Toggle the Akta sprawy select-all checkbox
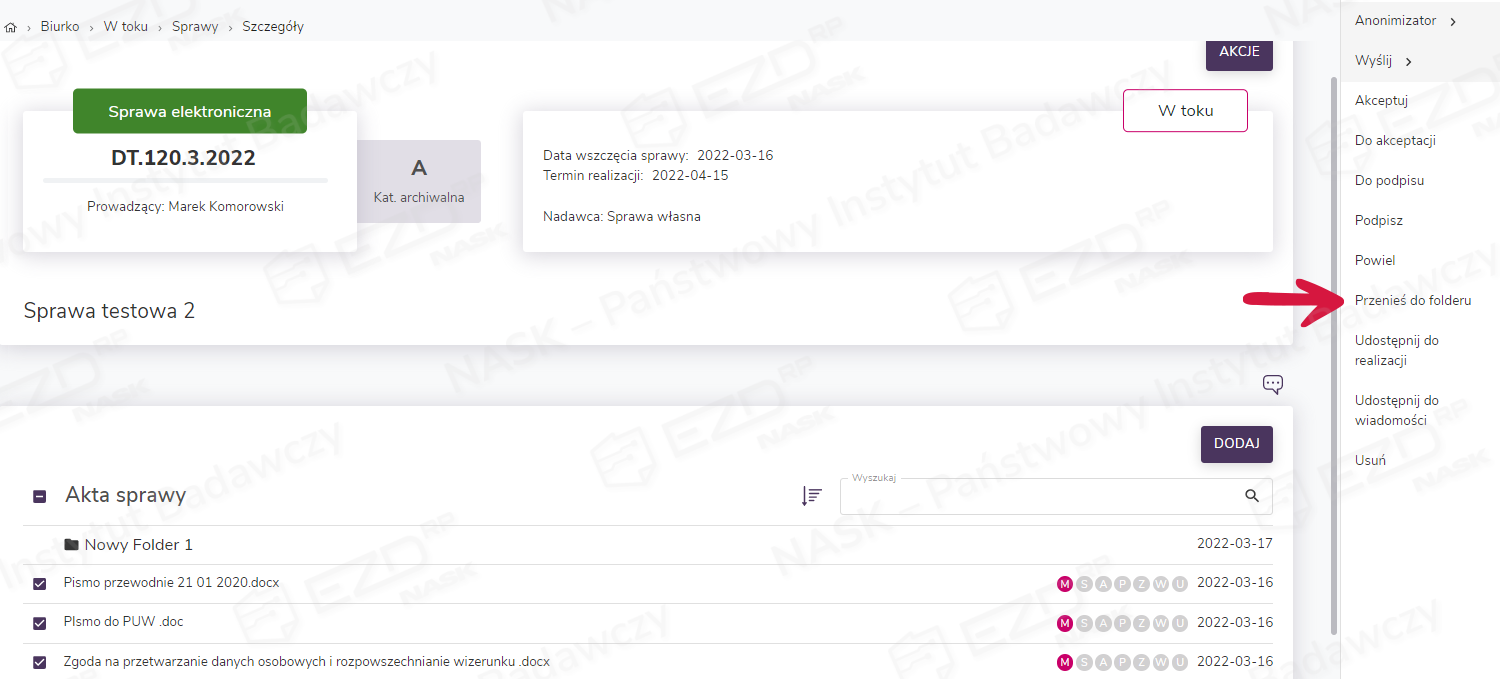The height and width of the screenshot is (679, 1500). pyautogui.click(x=40, y=496)
